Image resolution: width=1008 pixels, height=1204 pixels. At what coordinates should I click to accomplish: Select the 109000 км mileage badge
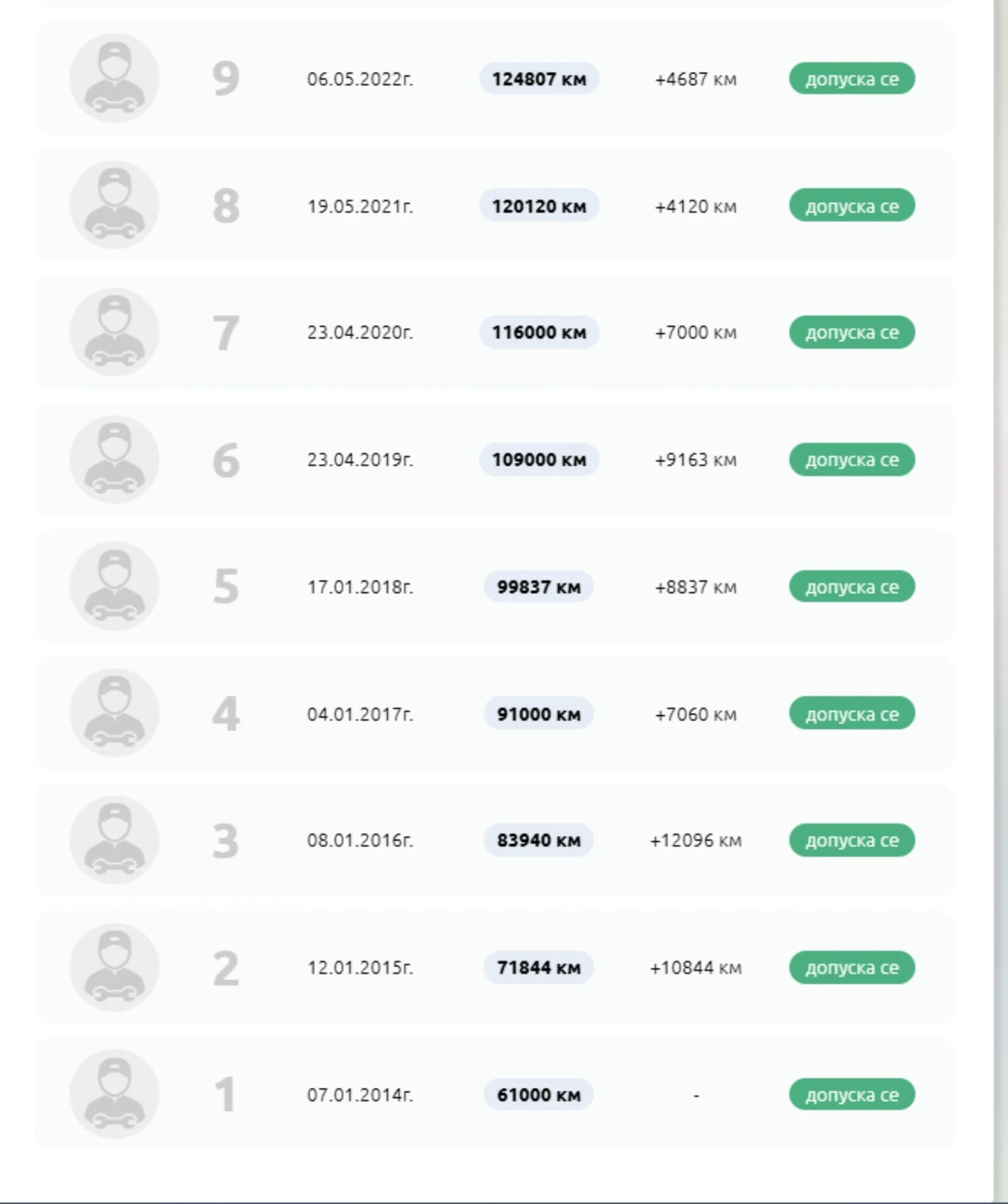tap(539, 460)
